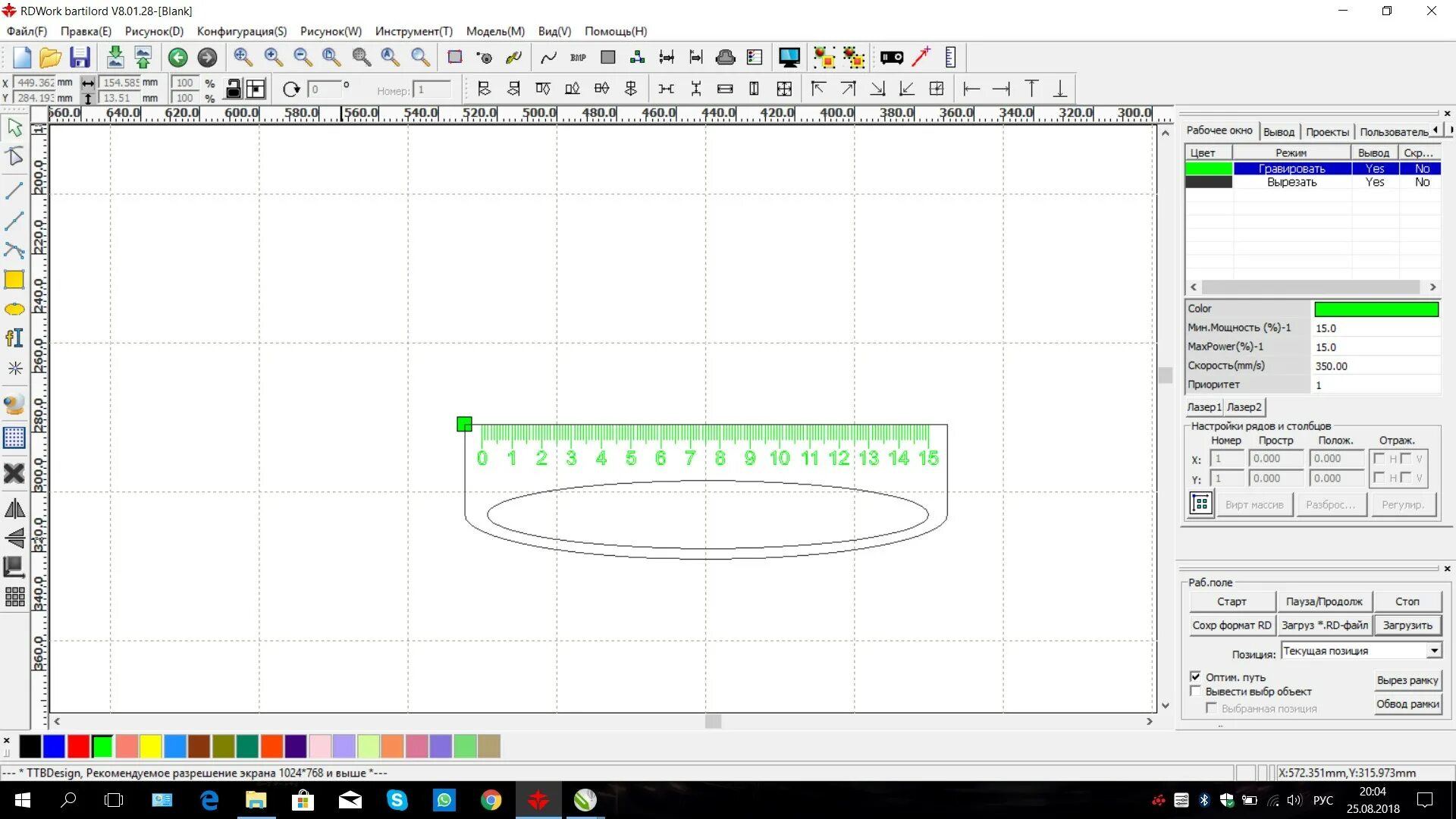This screenshot has width=1456, height=819.
Task: Open the Позиция dropdown list
Action: pyautogui.click(x=1433, y=651)
